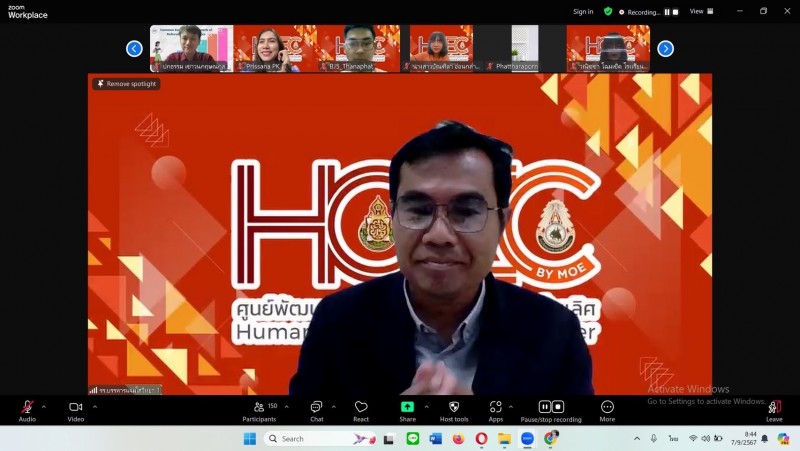Expand the Participants options caret
This screenshot has width=800, height=451.
coord(287,407)
